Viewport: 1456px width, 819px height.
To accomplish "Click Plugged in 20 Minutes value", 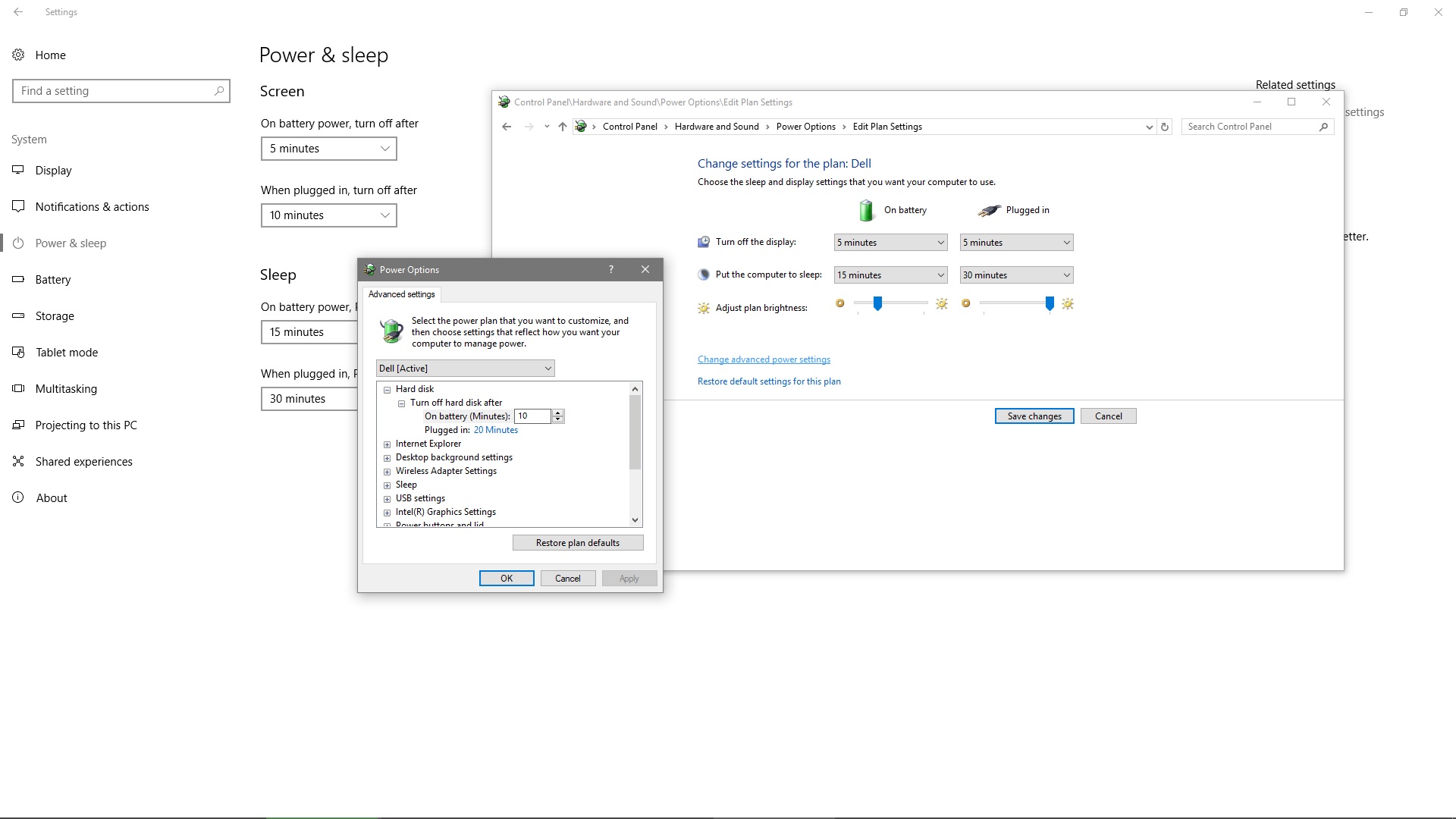I will tap(496, 430).
